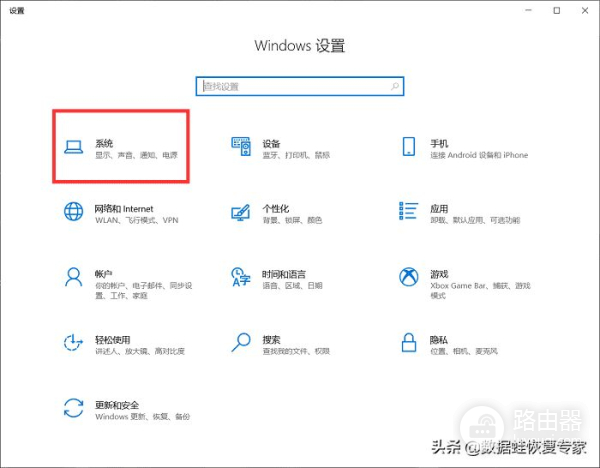Viewport: 600px width, 468px height.
Task: Close the 设置 window
Action: tap(585, 10)
